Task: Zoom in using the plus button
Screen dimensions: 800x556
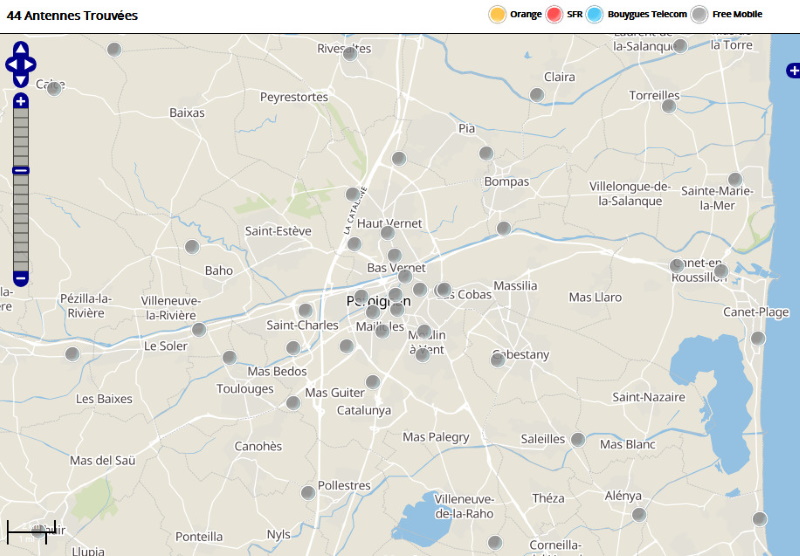Action: tap(20, 101)
